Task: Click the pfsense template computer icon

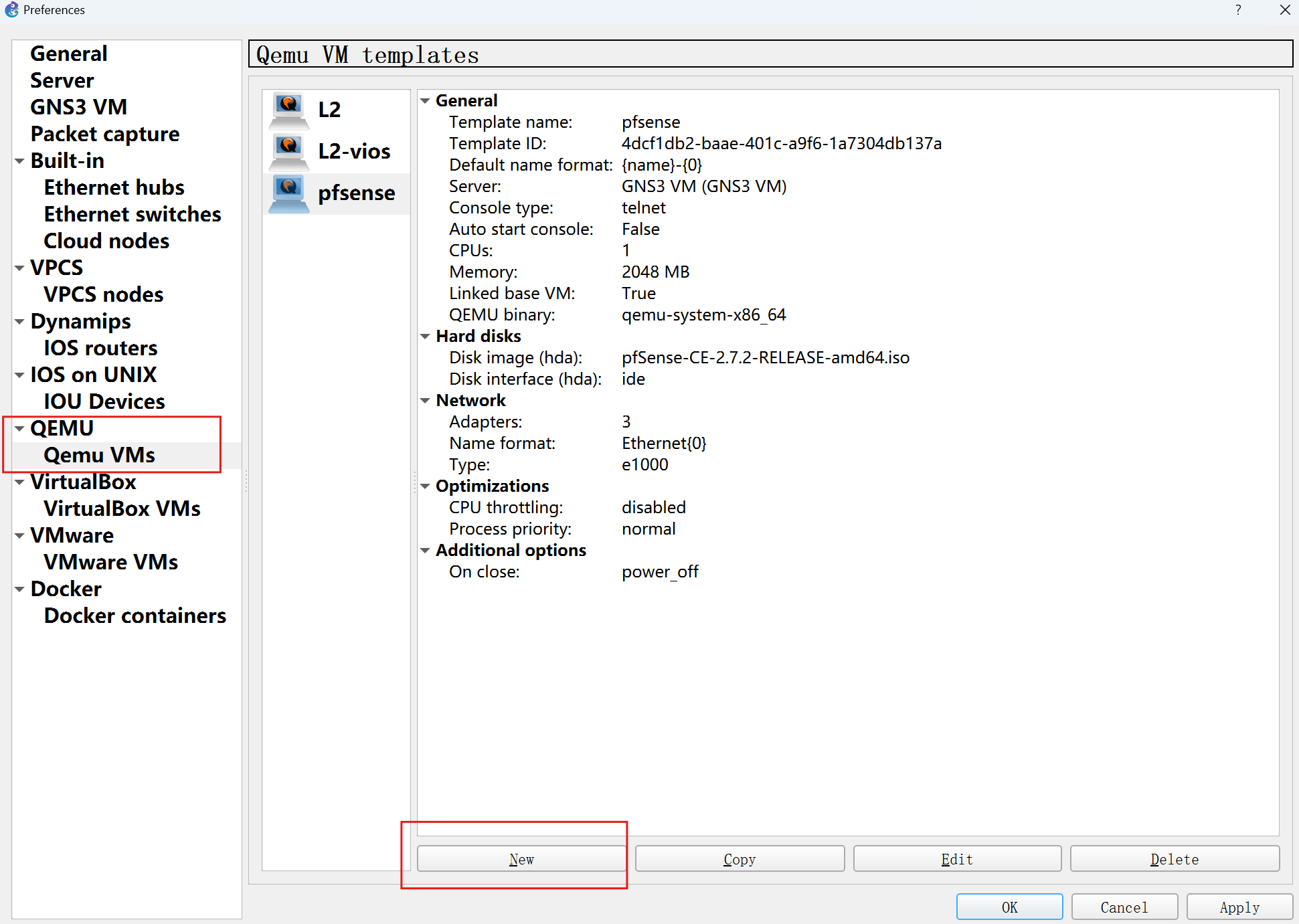Action: 288,193
